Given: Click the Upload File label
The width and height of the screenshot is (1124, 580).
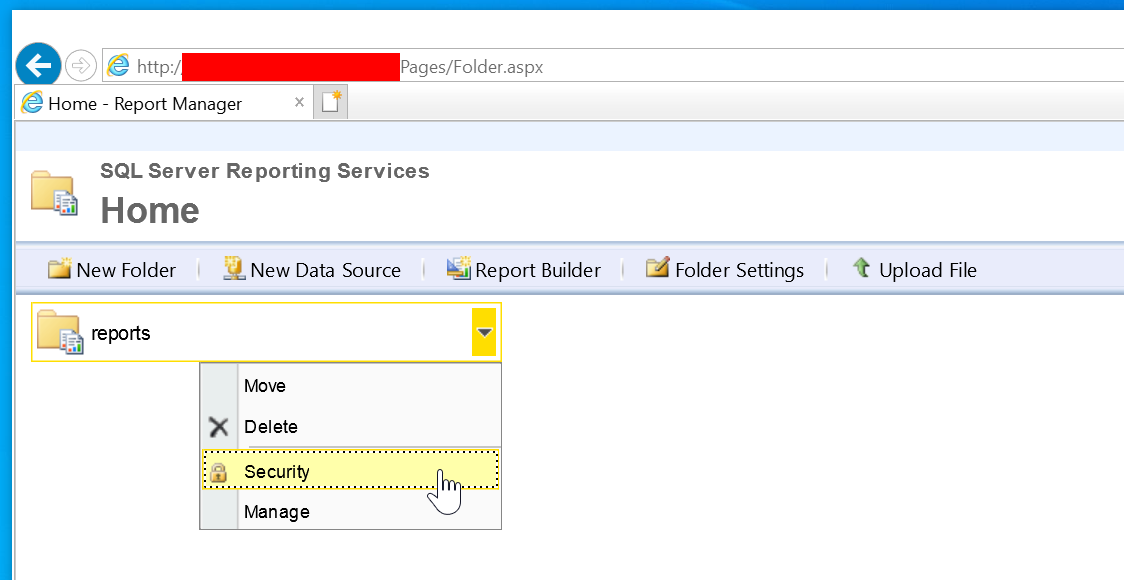Looking at the screenshot, I should click(928, 270).
